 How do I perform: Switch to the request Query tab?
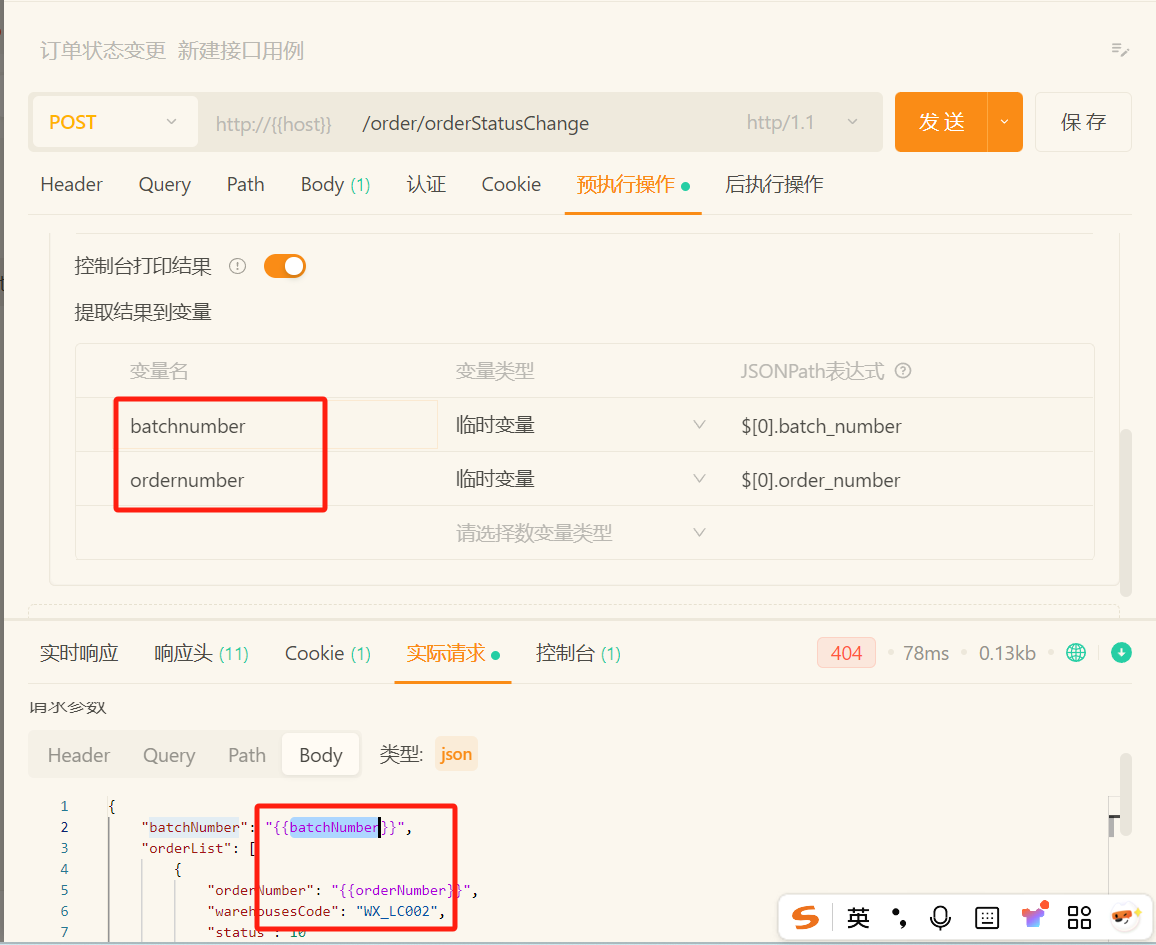pos(164,184)
